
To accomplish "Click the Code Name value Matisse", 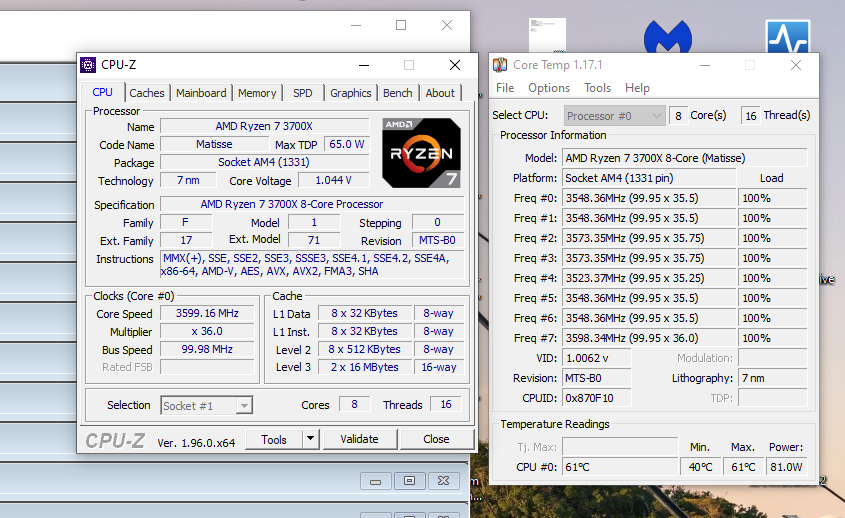I will (214, 144).
